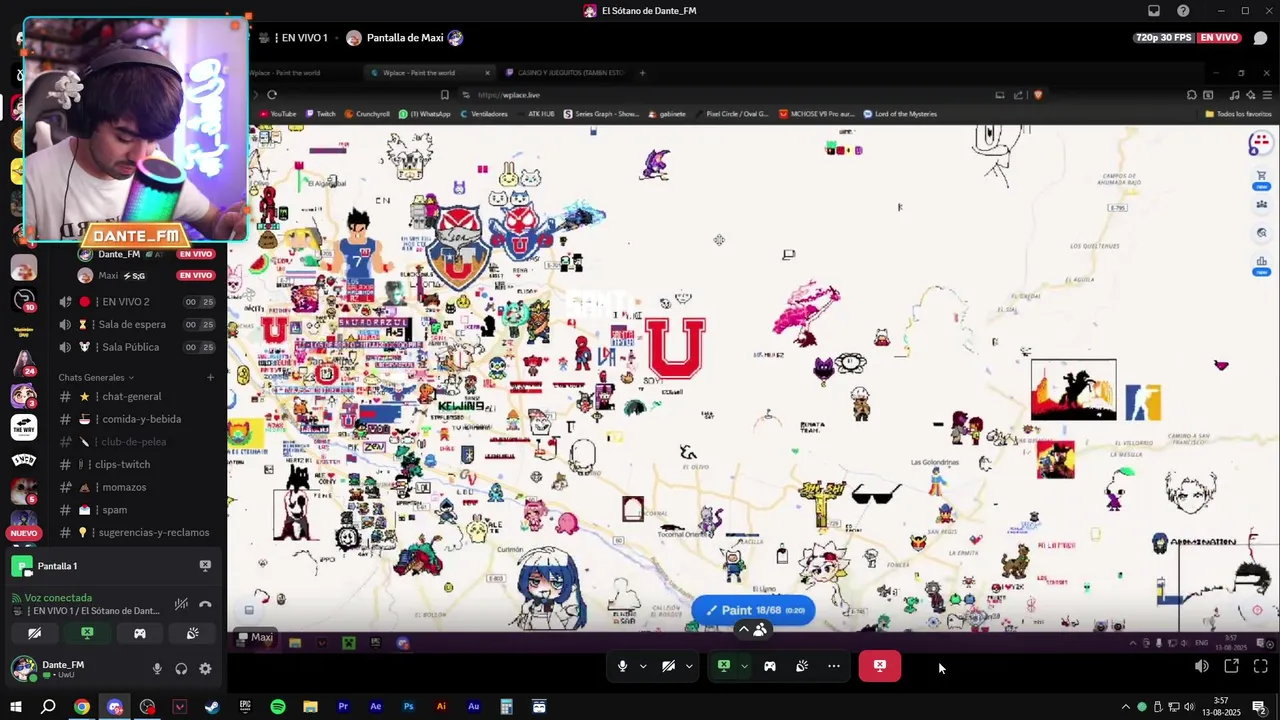
Task: Toggle screen share in stream control bar
Action: (724, 666)
